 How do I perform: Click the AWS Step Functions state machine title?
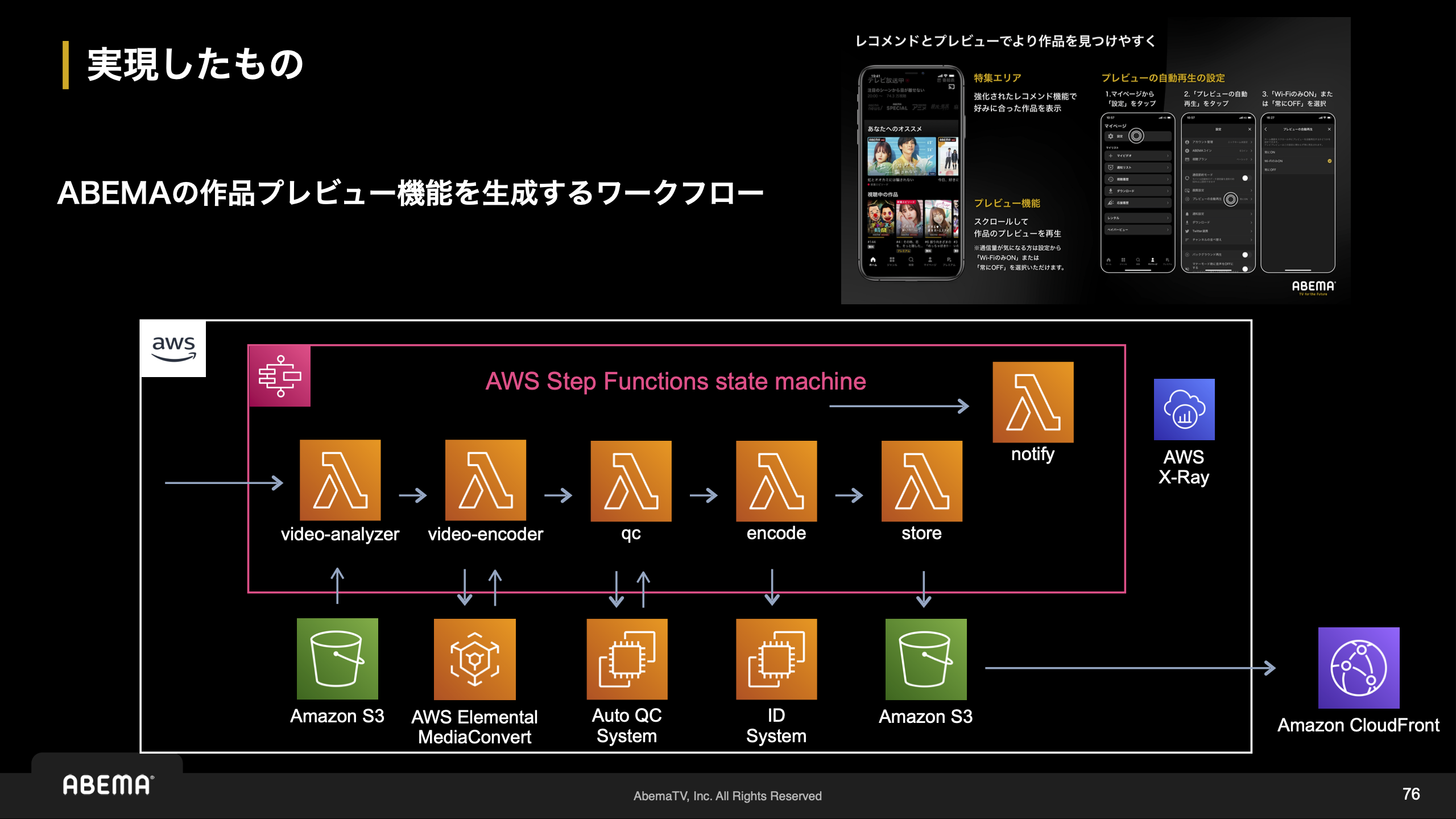pyautogui.click(x=675, y=382)
